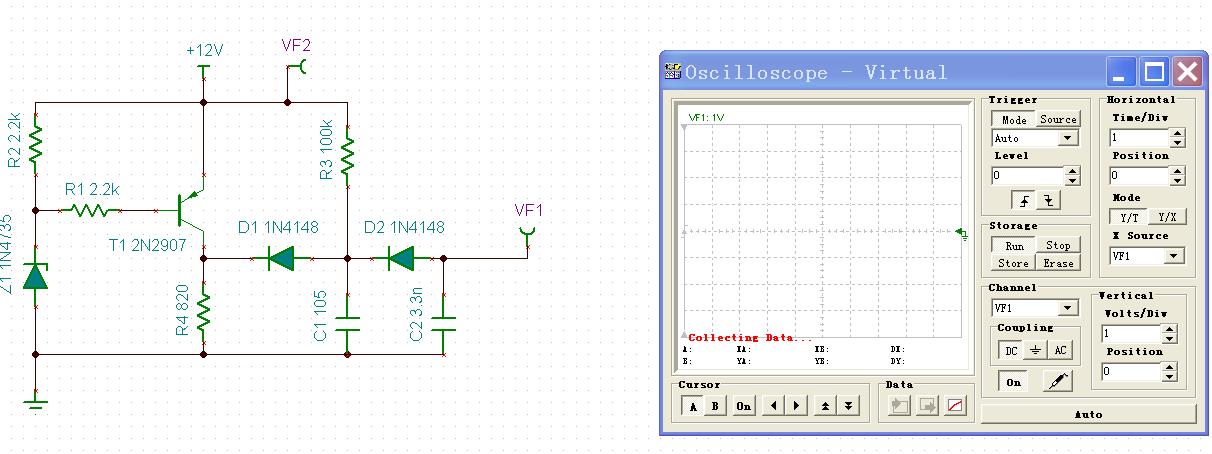Click the probe pen icon in Channel panel
Viewport: 1212px width, 454px height.
click(x=1058, y=381)
